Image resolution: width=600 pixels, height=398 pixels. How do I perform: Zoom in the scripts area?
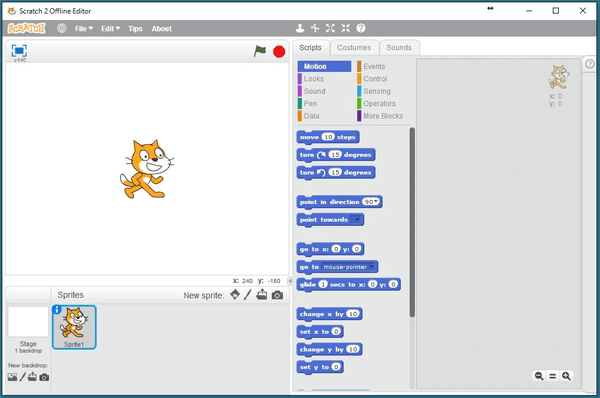pos(566,376)
